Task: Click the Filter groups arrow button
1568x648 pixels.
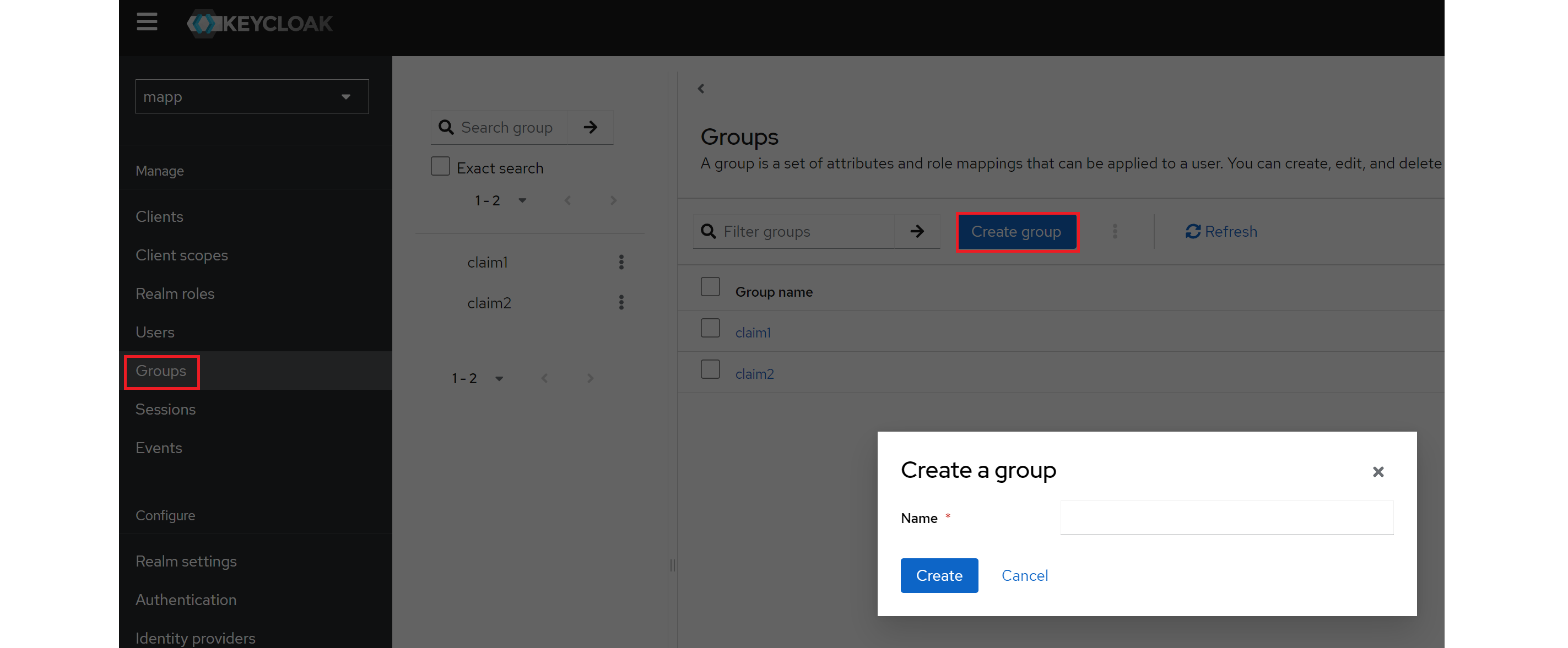Action: coord(917,231)
